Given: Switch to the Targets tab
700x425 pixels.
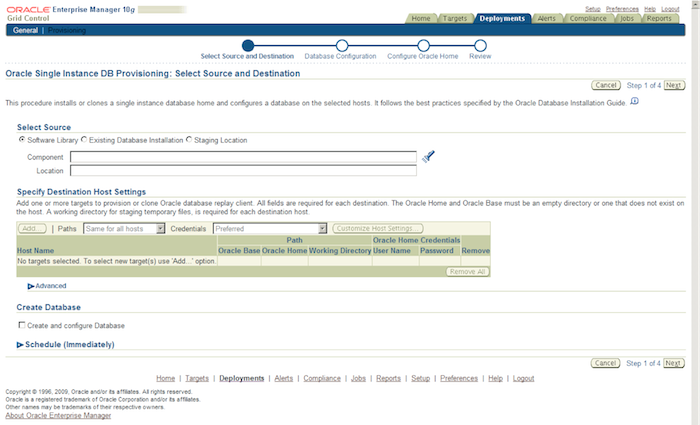Looking at the screenshot, I should [x=454, y=18].
